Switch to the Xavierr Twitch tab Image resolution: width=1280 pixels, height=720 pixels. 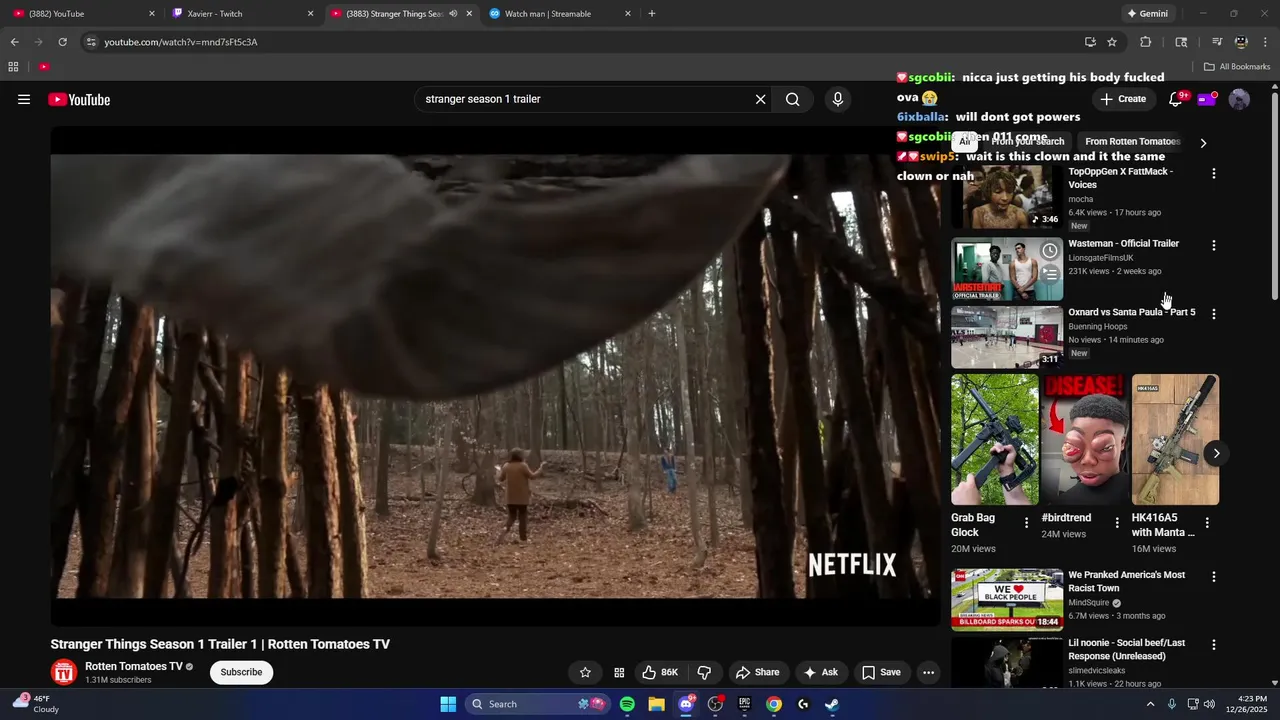tap(240, 14)
